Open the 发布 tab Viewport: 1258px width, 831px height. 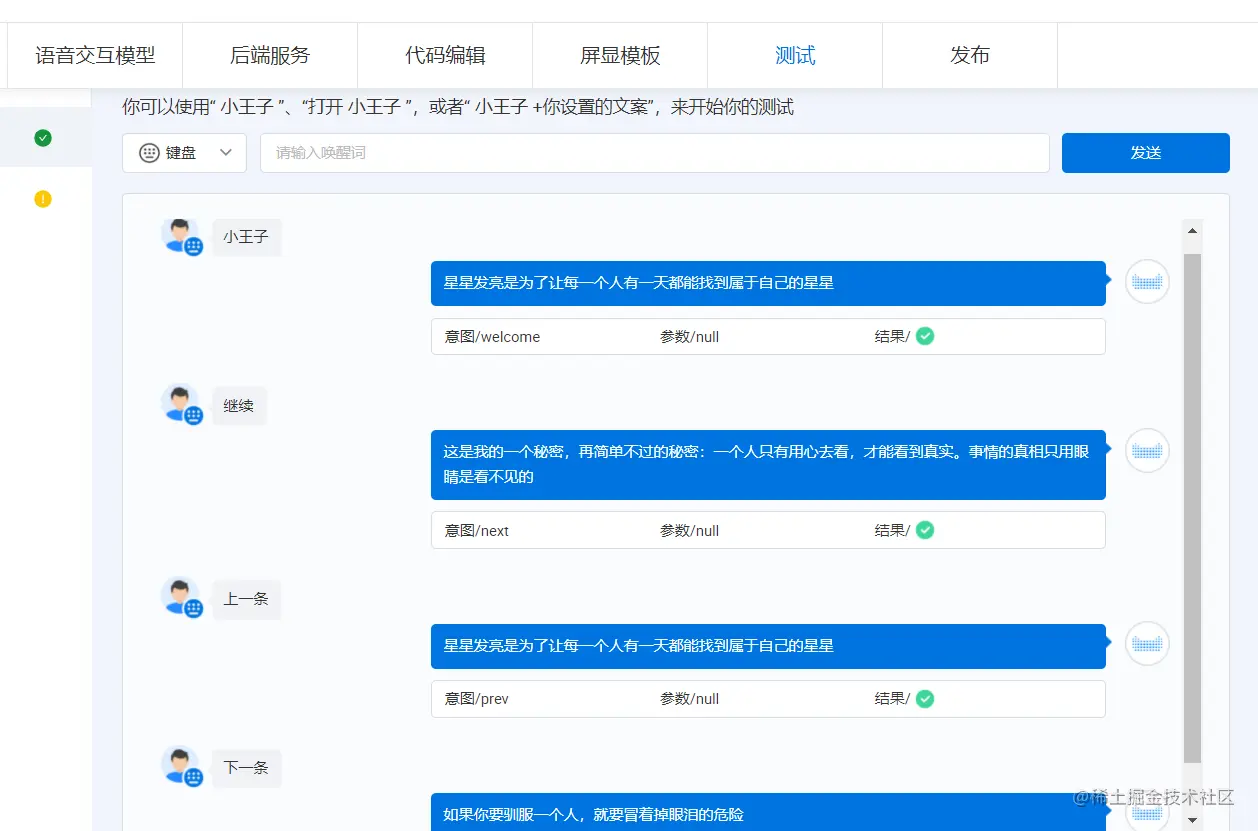(970, 55)
